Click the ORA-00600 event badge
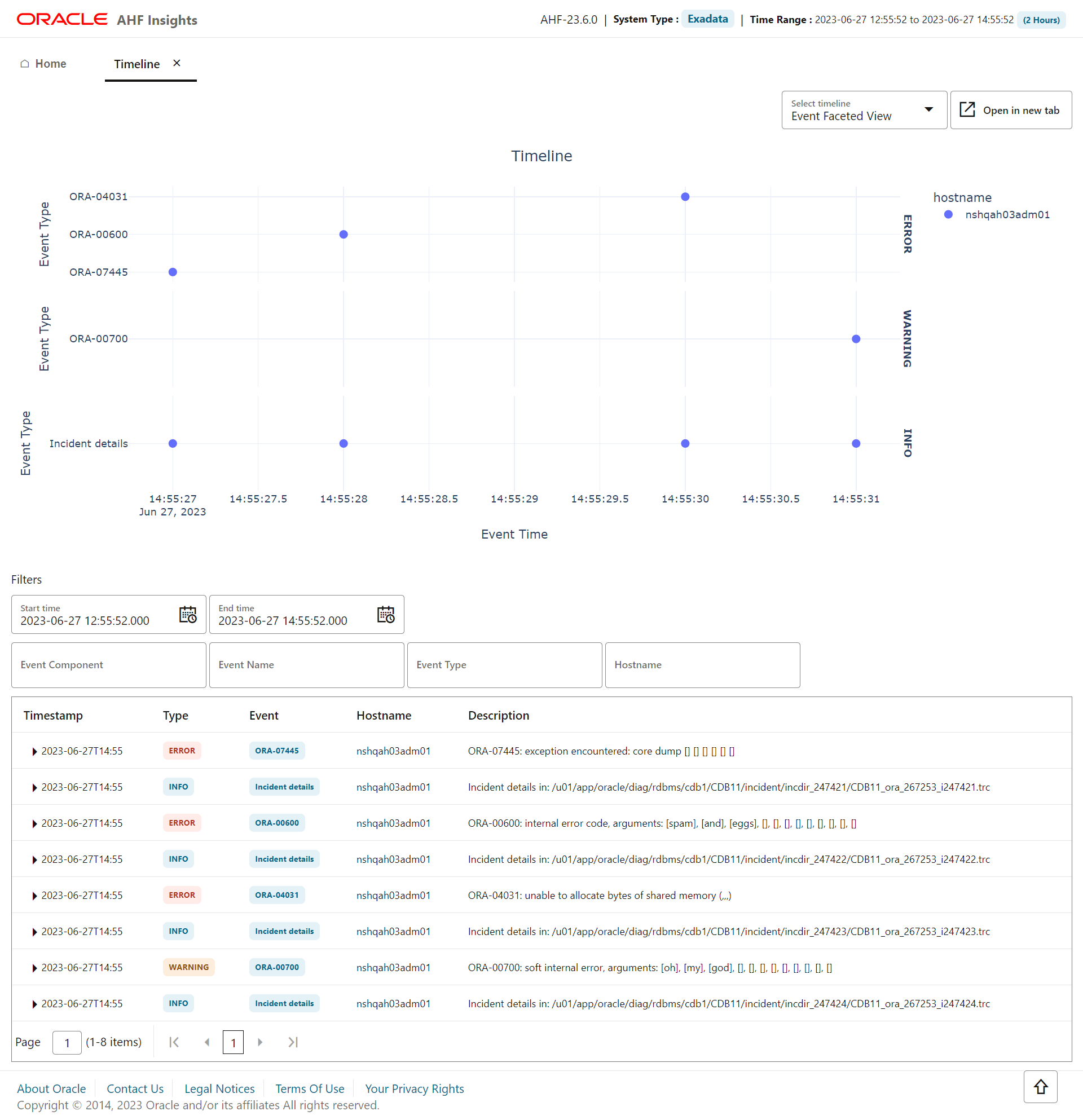 click(x=276, y=823)
